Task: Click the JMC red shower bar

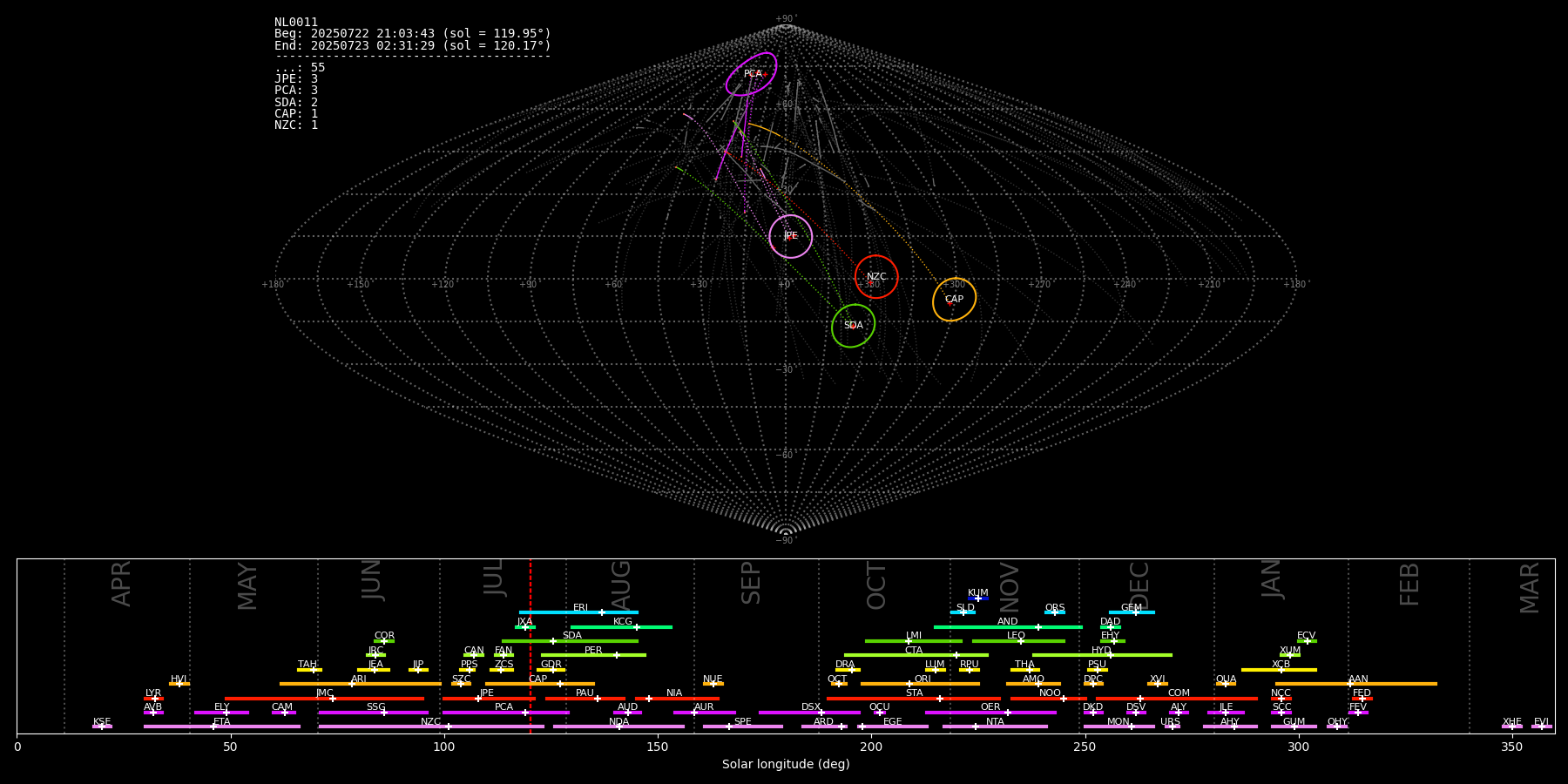Action: click(x=325, y=698)
